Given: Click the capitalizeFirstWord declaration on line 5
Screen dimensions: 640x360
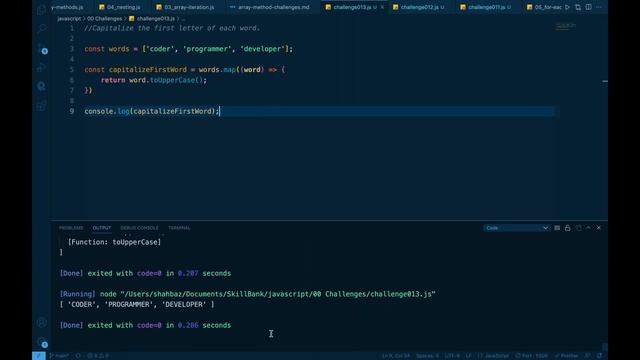Looking at the screenshot, I should pyautogui.click(x=148, y=70).
